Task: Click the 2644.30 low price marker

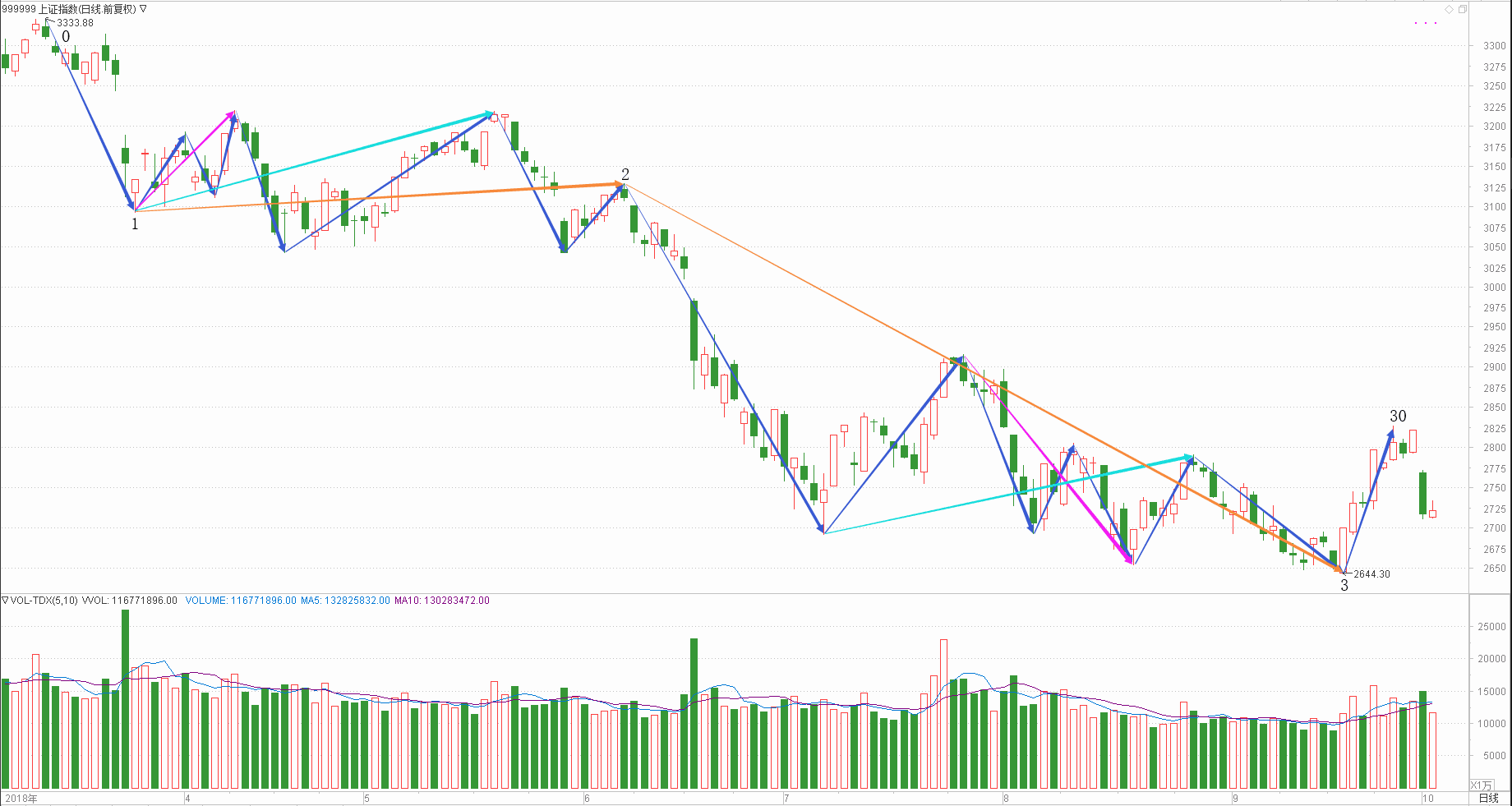Action: point(1371,574)
